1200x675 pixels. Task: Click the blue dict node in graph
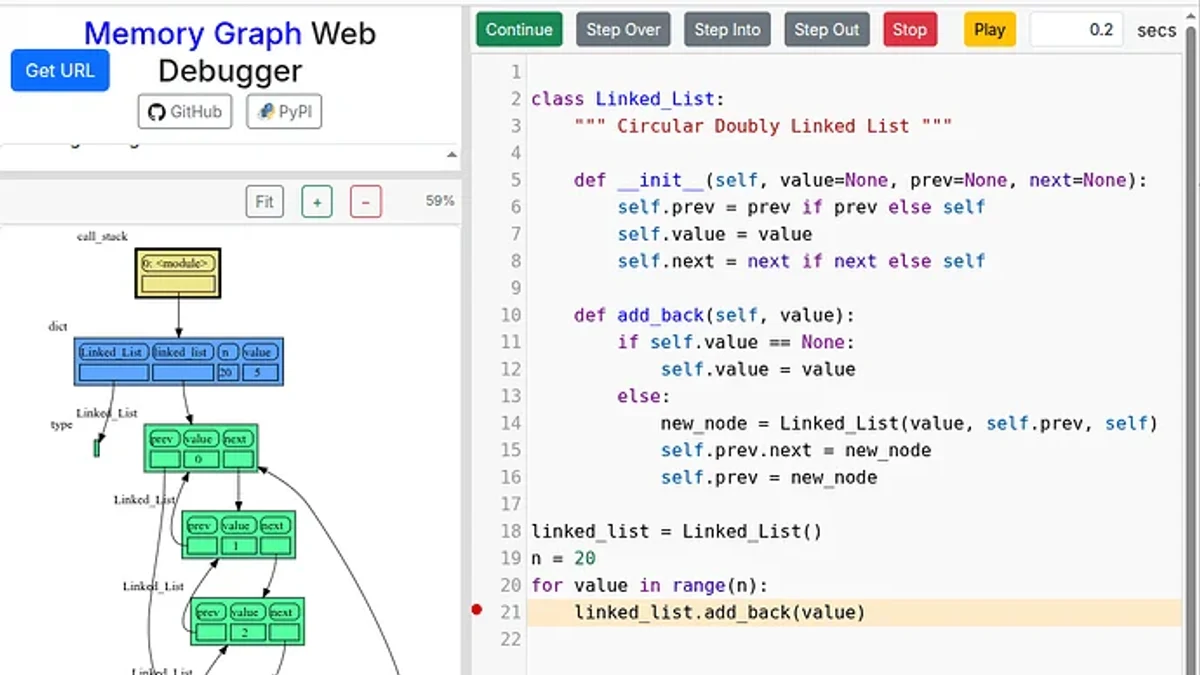(x=179, y=361)
